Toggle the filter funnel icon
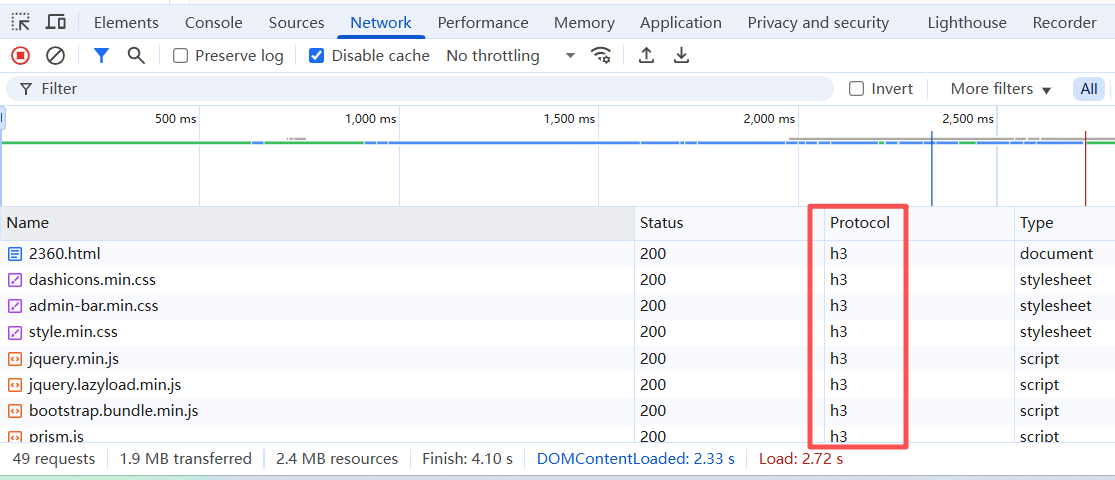Image resolution: width=1115 pixels, height=480 pixels. tap(102, 55)
